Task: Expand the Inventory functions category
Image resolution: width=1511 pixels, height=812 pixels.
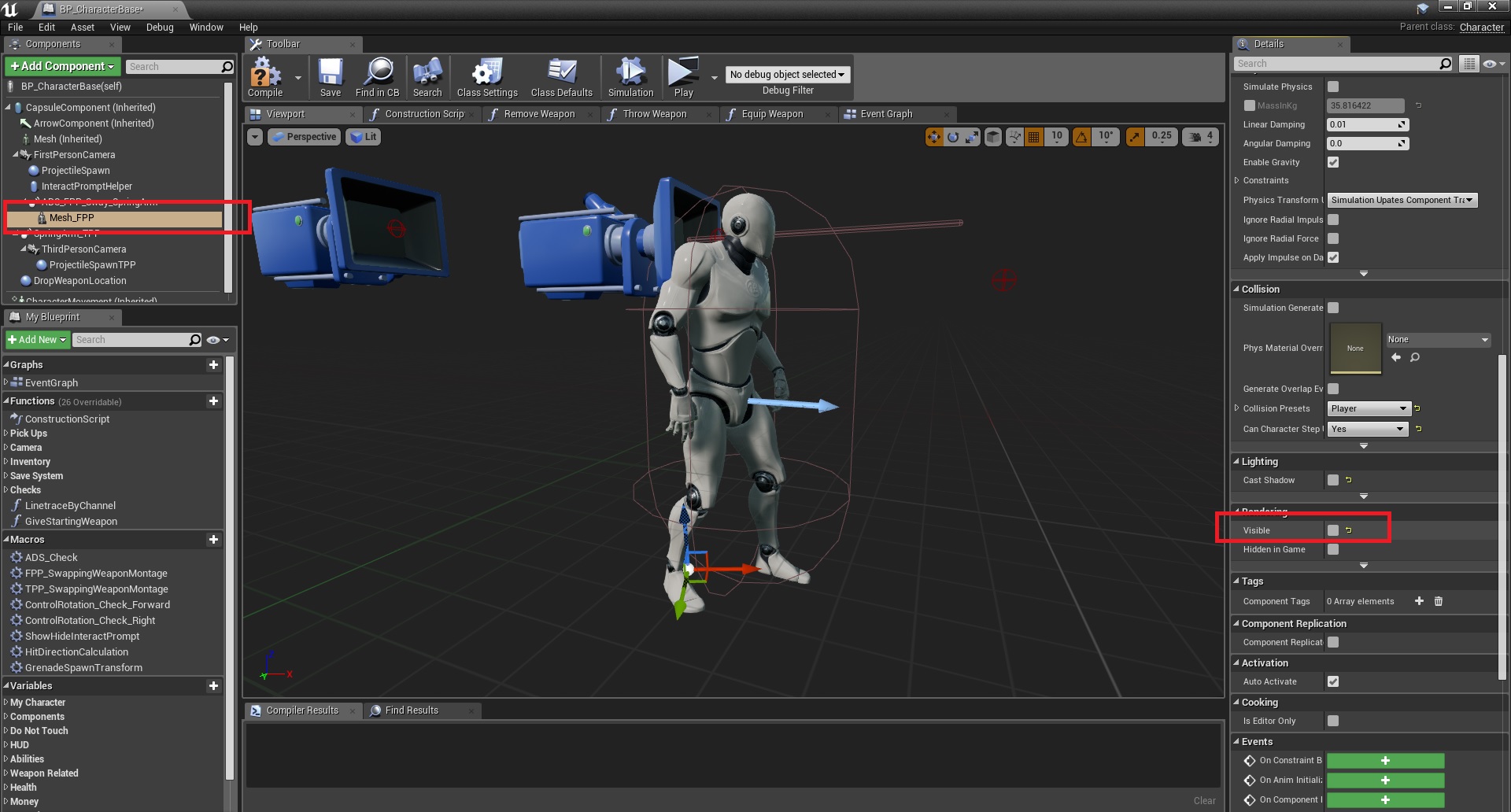Action: (30, 462)
